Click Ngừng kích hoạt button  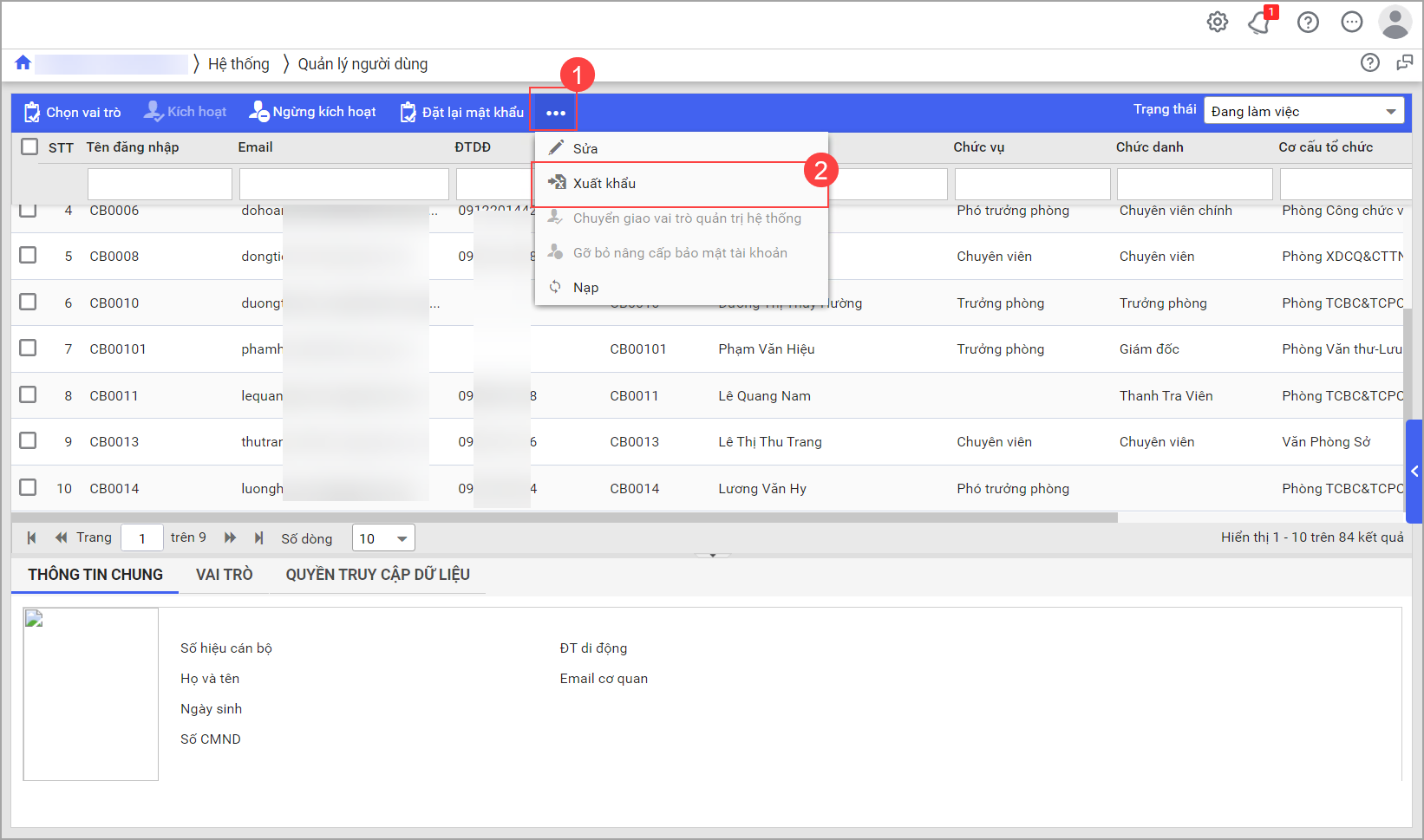313,113
